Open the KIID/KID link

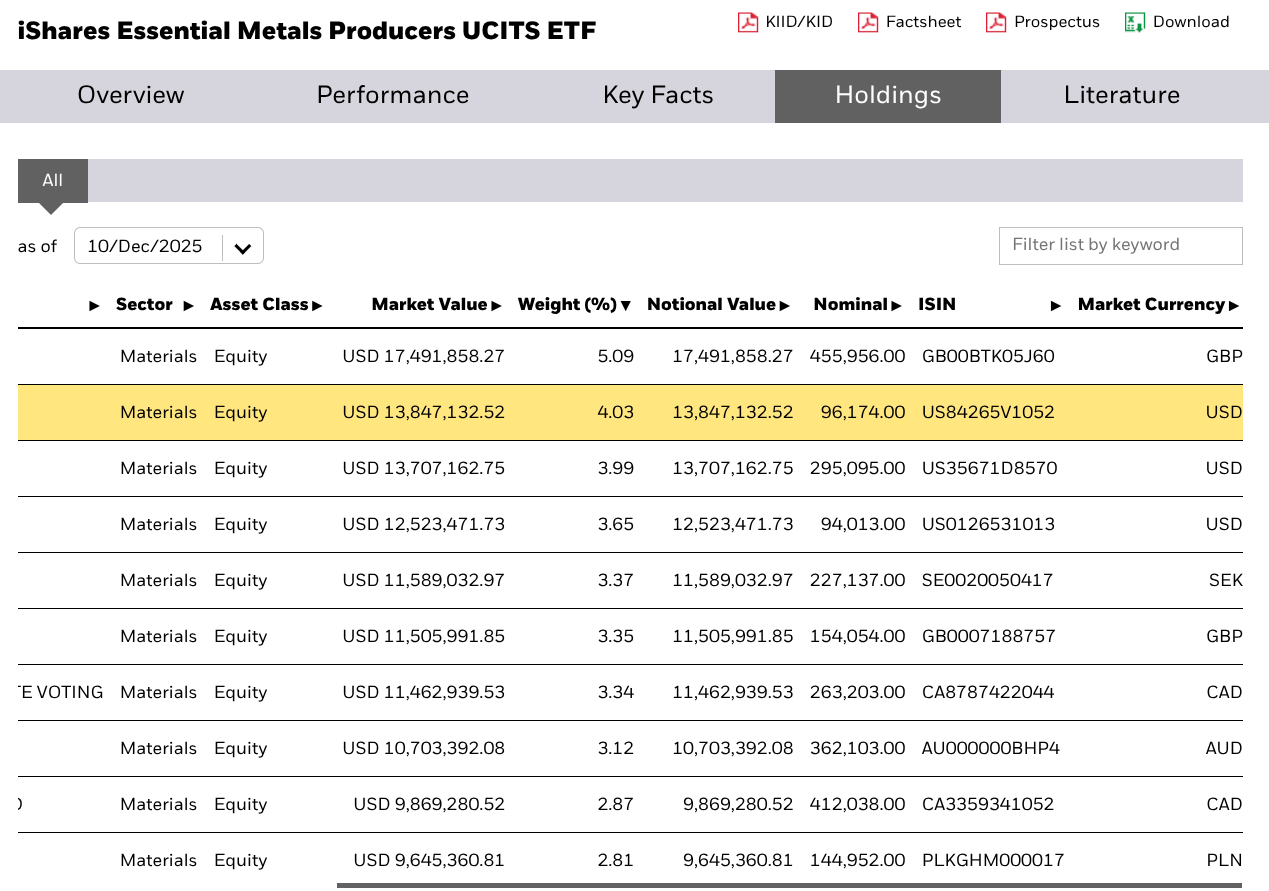799,22
